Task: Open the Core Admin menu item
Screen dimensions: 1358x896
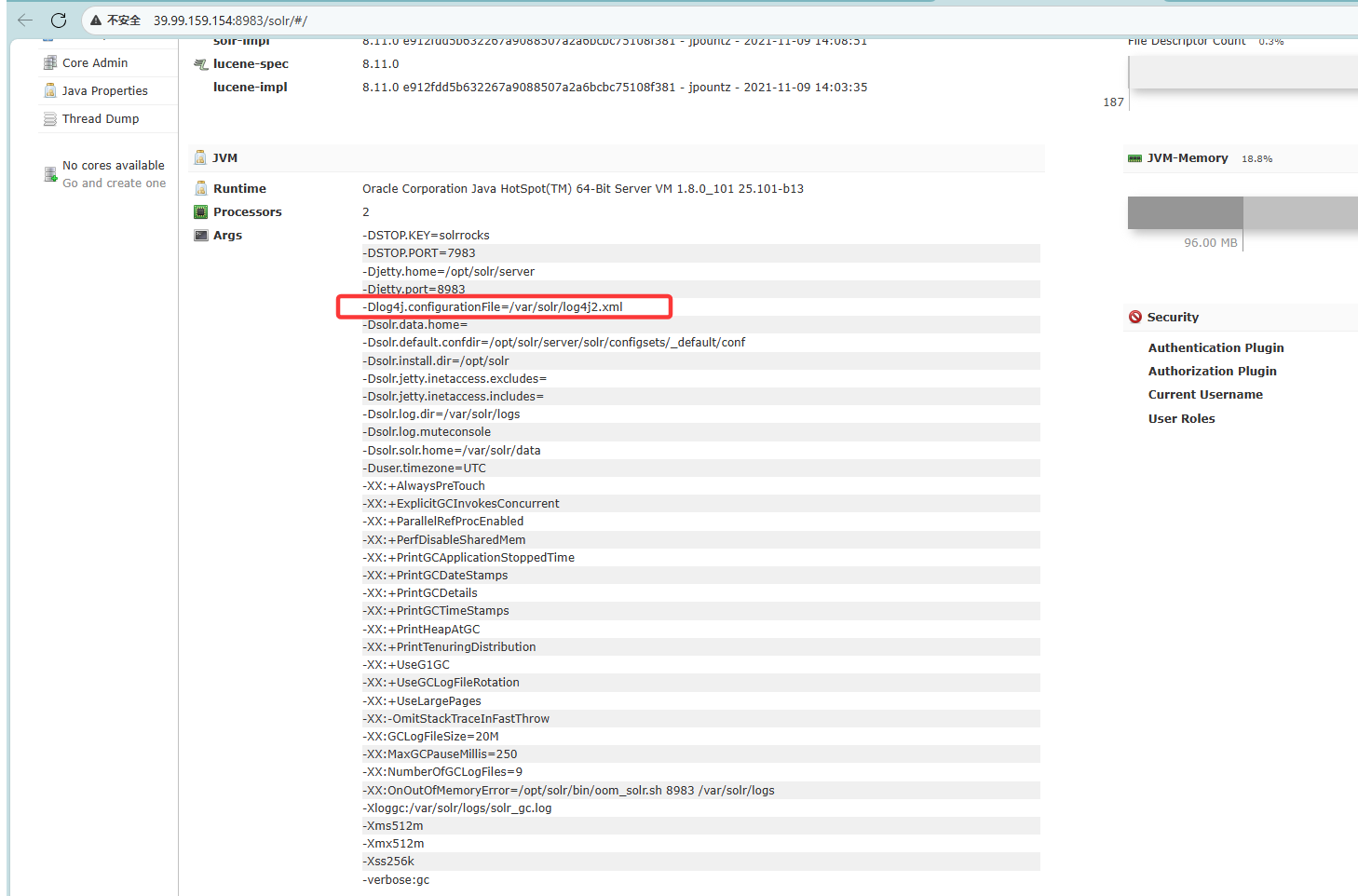Action: pyautogui.click(x=95, y=62)
